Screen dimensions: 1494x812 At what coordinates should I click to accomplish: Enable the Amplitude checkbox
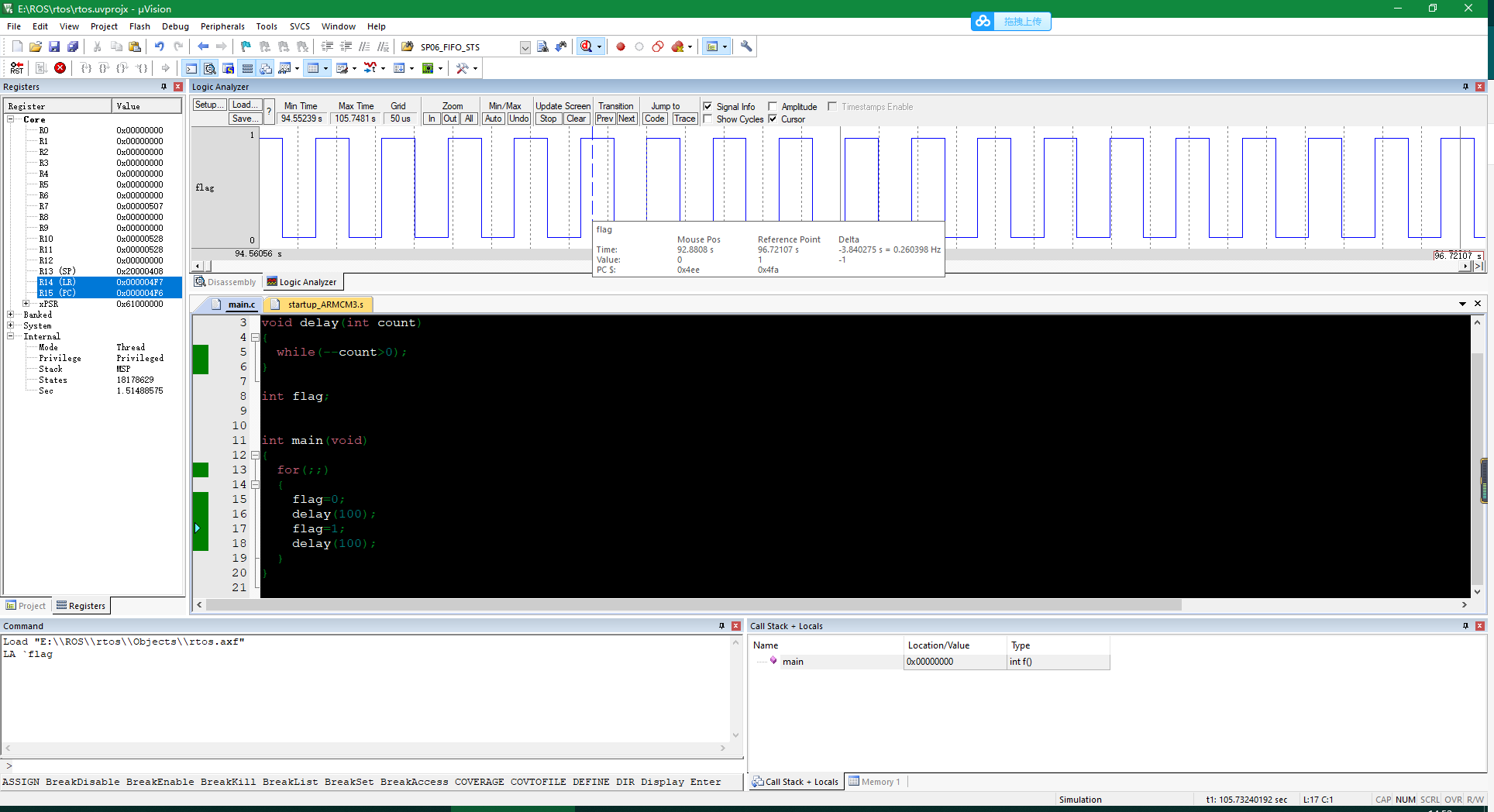[x=773, y=106]
